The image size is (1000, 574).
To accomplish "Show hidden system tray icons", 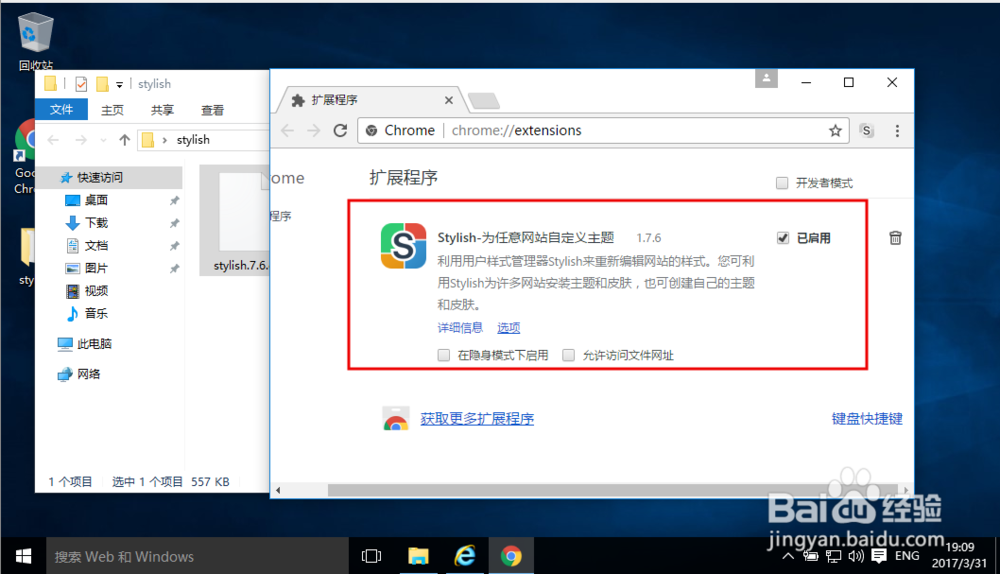I will click(x=788, y=556).
